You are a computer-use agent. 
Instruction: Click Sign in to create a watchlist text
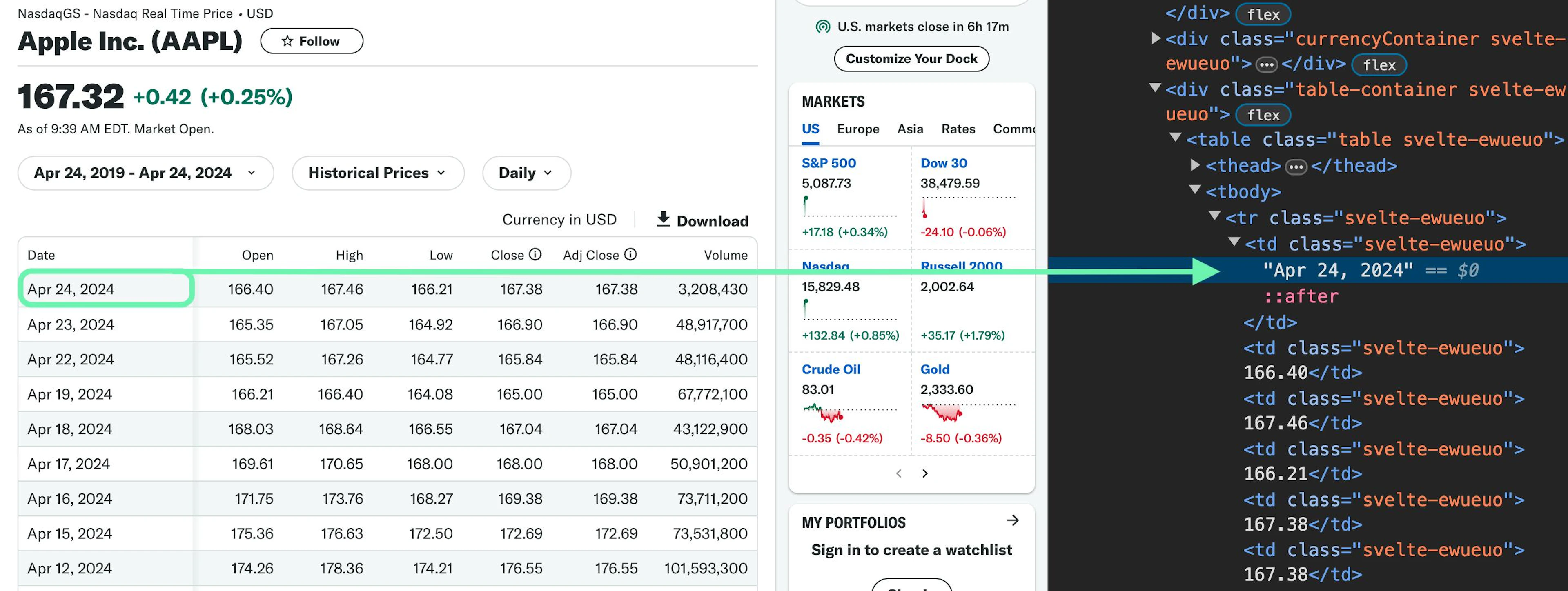pos(911,550)
